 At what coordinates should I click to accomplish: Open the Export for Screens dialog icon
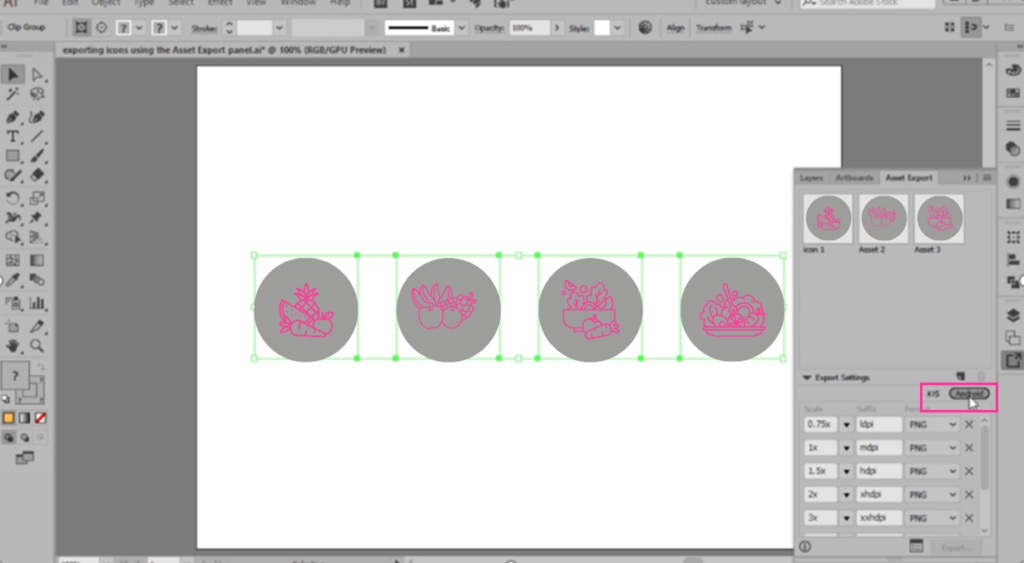(916, 546)
